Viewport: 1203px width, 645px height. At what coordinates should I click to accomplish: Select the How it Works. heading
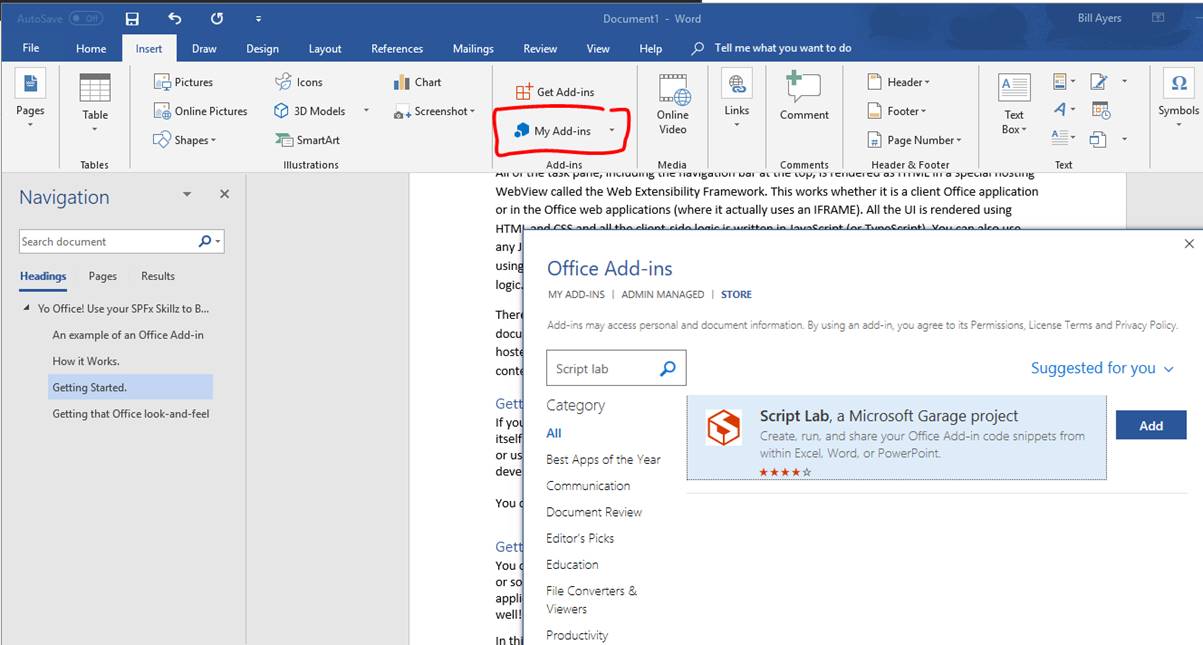pos(86,361)
